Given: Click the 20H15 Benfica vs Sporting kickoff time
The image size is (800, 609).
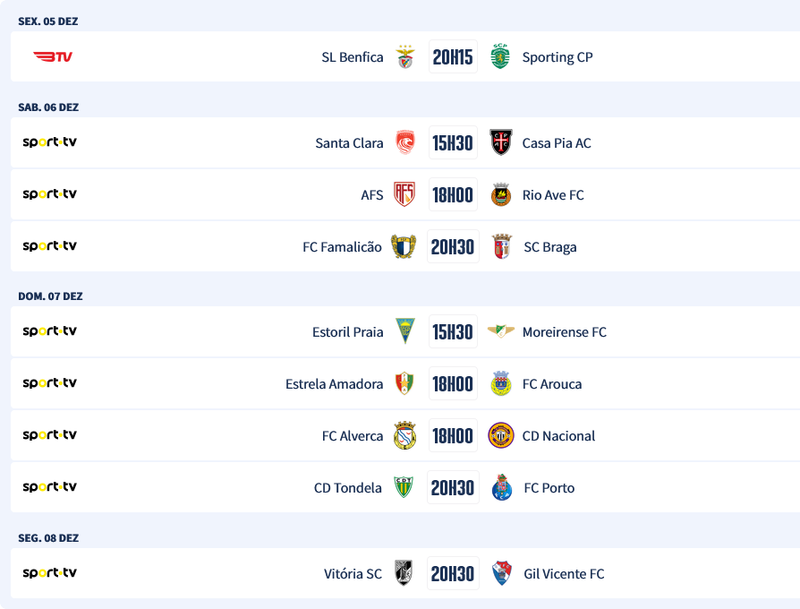Looking at the screenshot, I should 453,57.
